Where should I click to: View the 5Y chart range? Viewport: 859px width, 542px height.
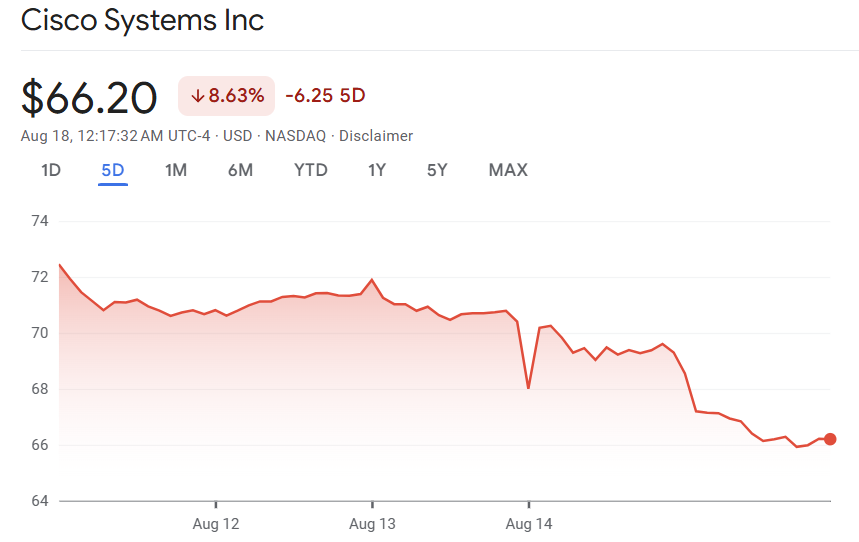click(437, 170)
